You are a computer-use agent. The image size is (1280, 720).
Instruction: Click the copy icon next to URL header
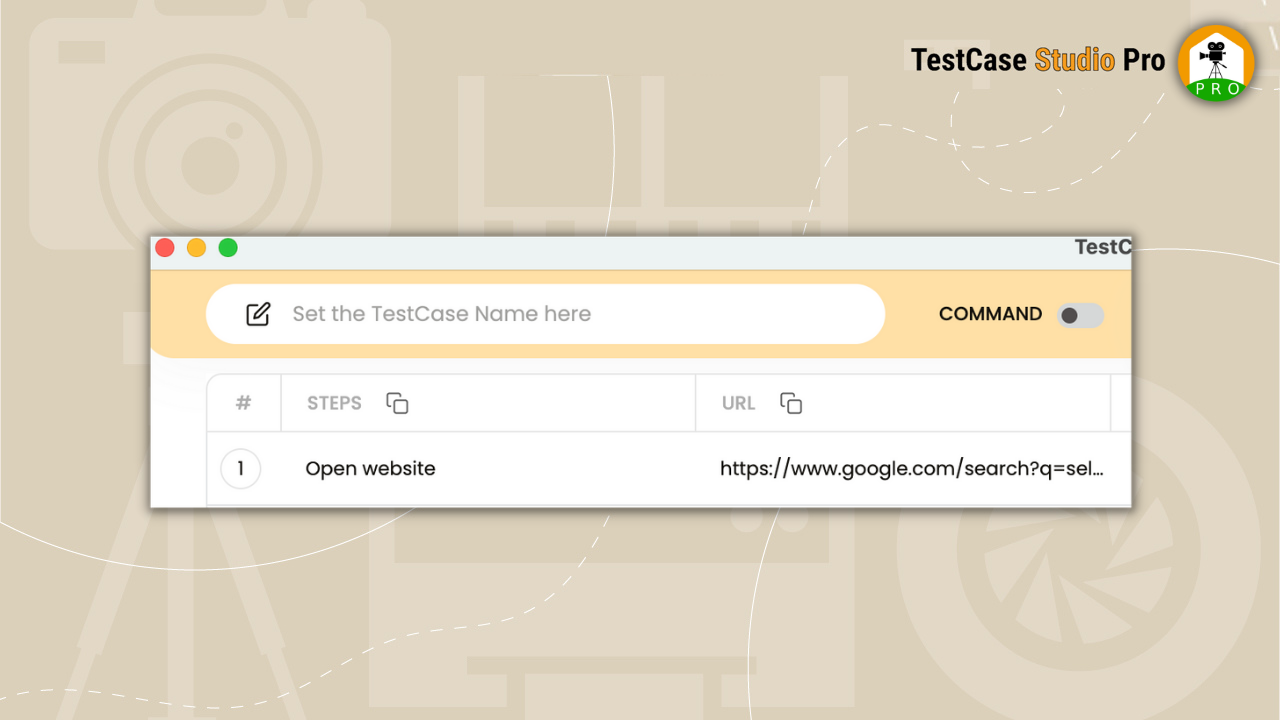[790, 403]
